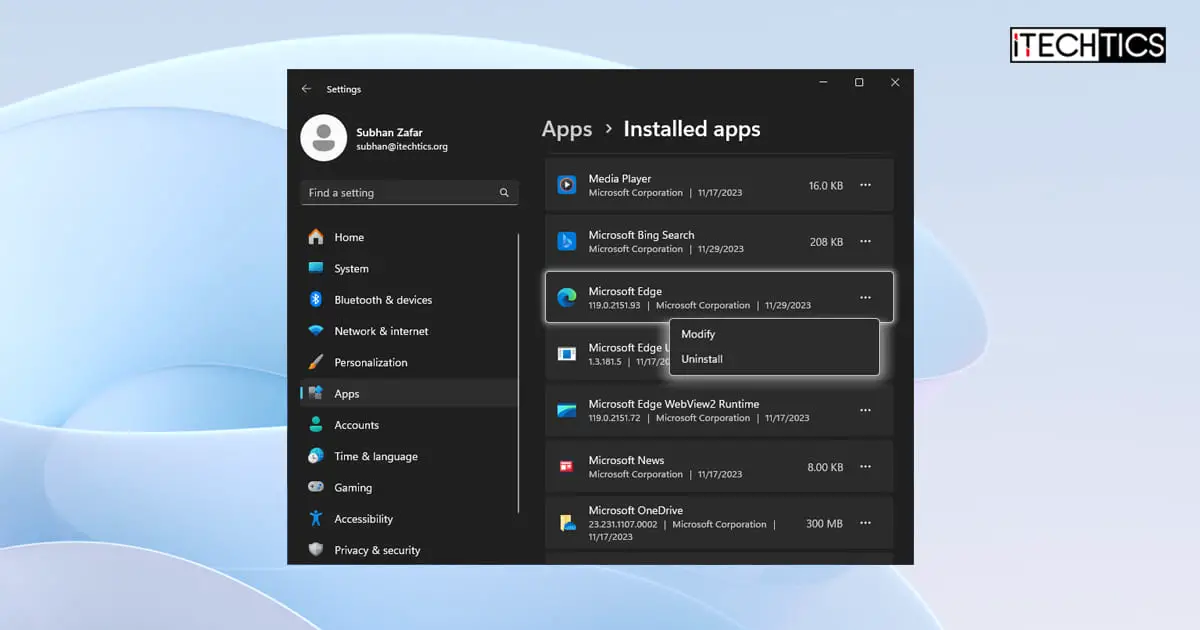The image size is (1200, 630).
Task: Open more options for Microsoft OneDrive
Action: click(x=865, y=522)
